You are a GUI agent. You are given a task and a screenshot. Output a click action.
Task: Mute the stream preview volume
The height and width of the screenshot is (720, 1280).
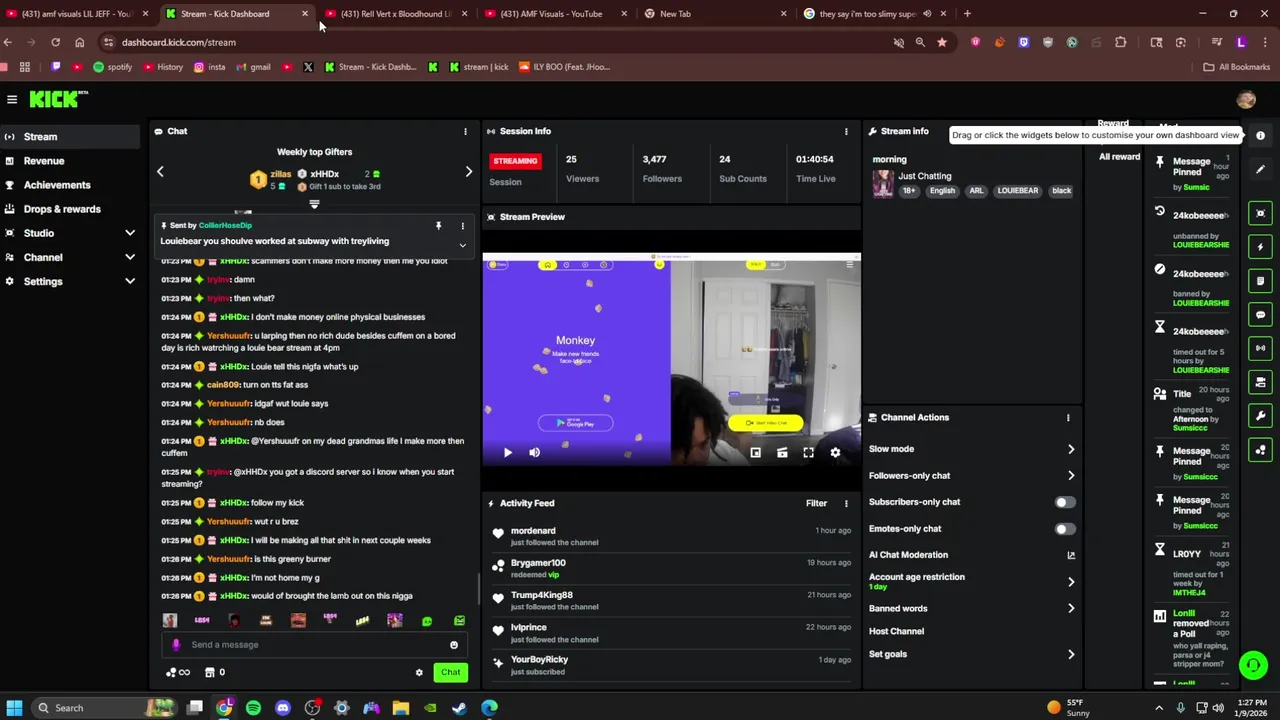534,453
